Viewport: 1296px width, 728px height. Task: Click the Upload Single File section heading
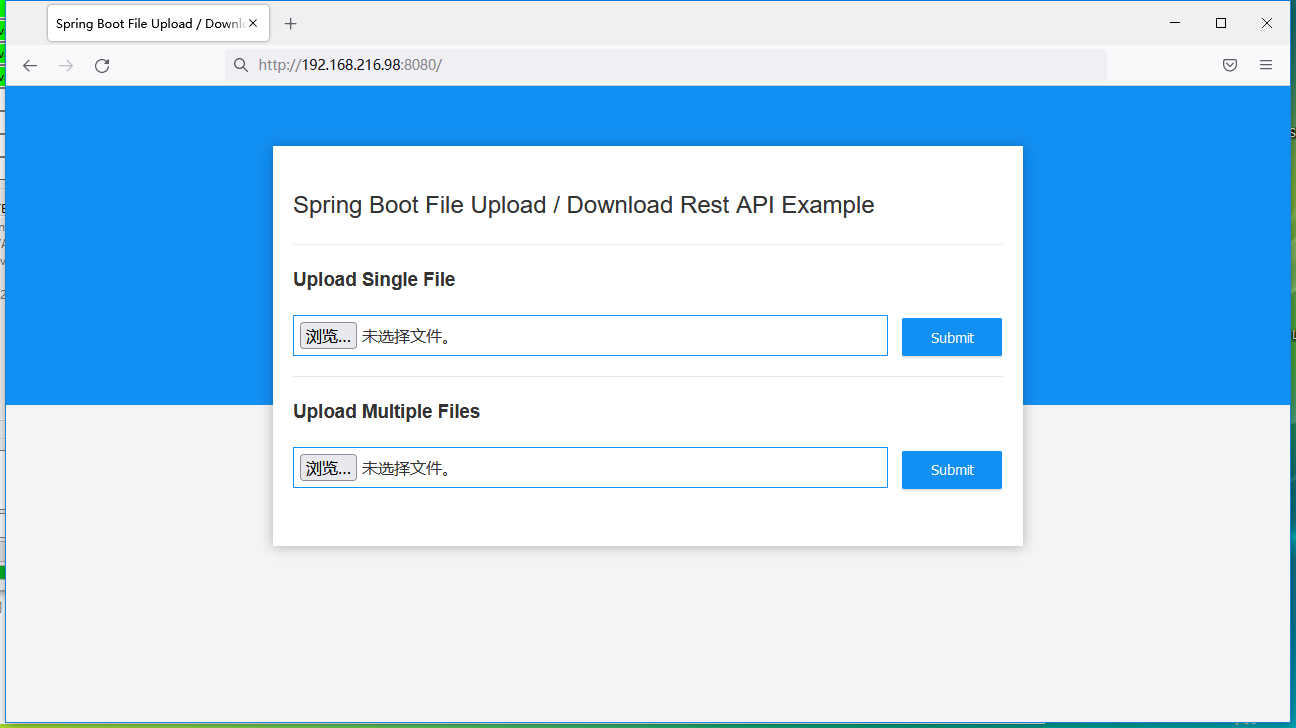pos(374,279)
